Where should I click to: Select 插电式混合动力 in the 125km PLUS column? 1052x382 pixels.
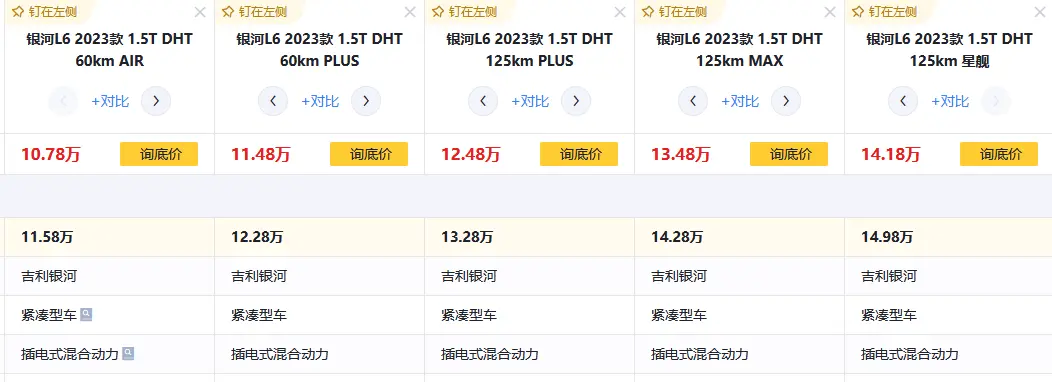(x=490, y=354)
